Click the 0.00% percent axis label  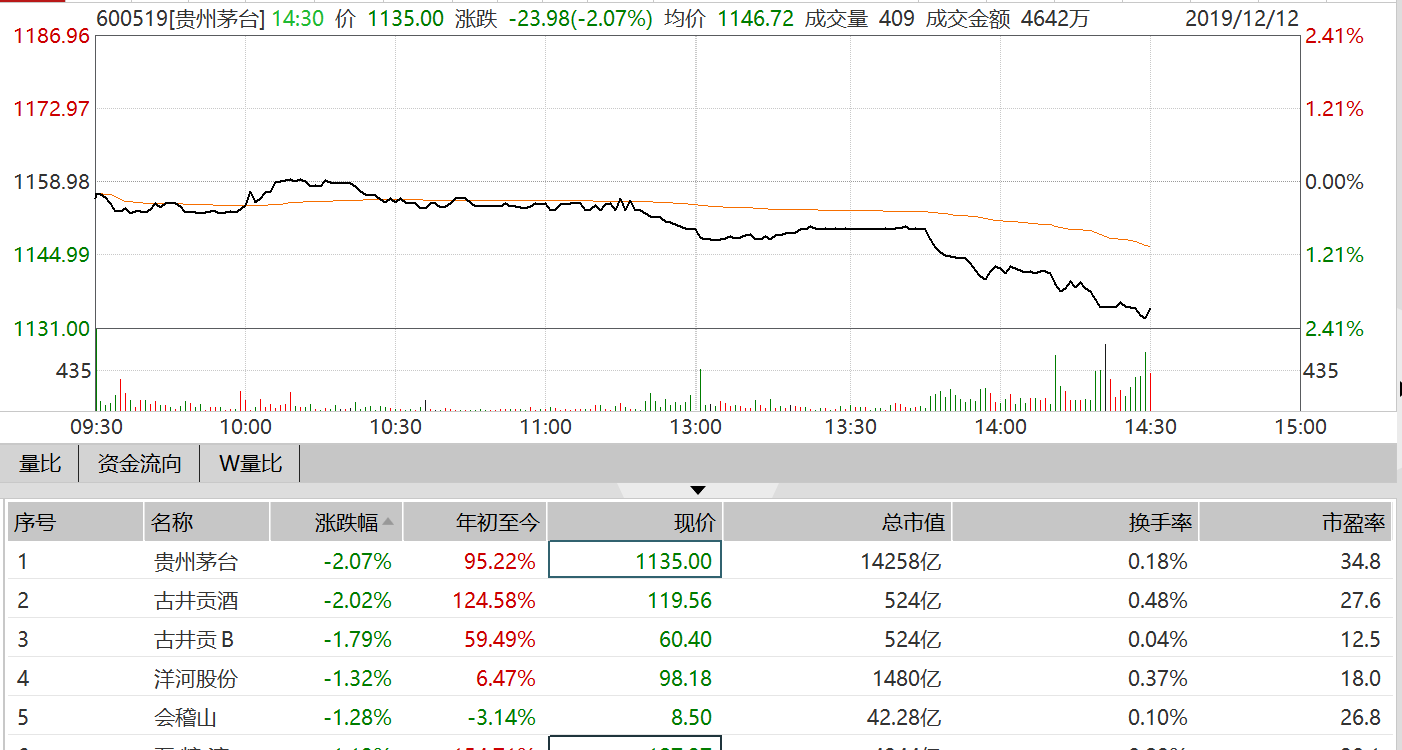click(x=1335, y=182)
